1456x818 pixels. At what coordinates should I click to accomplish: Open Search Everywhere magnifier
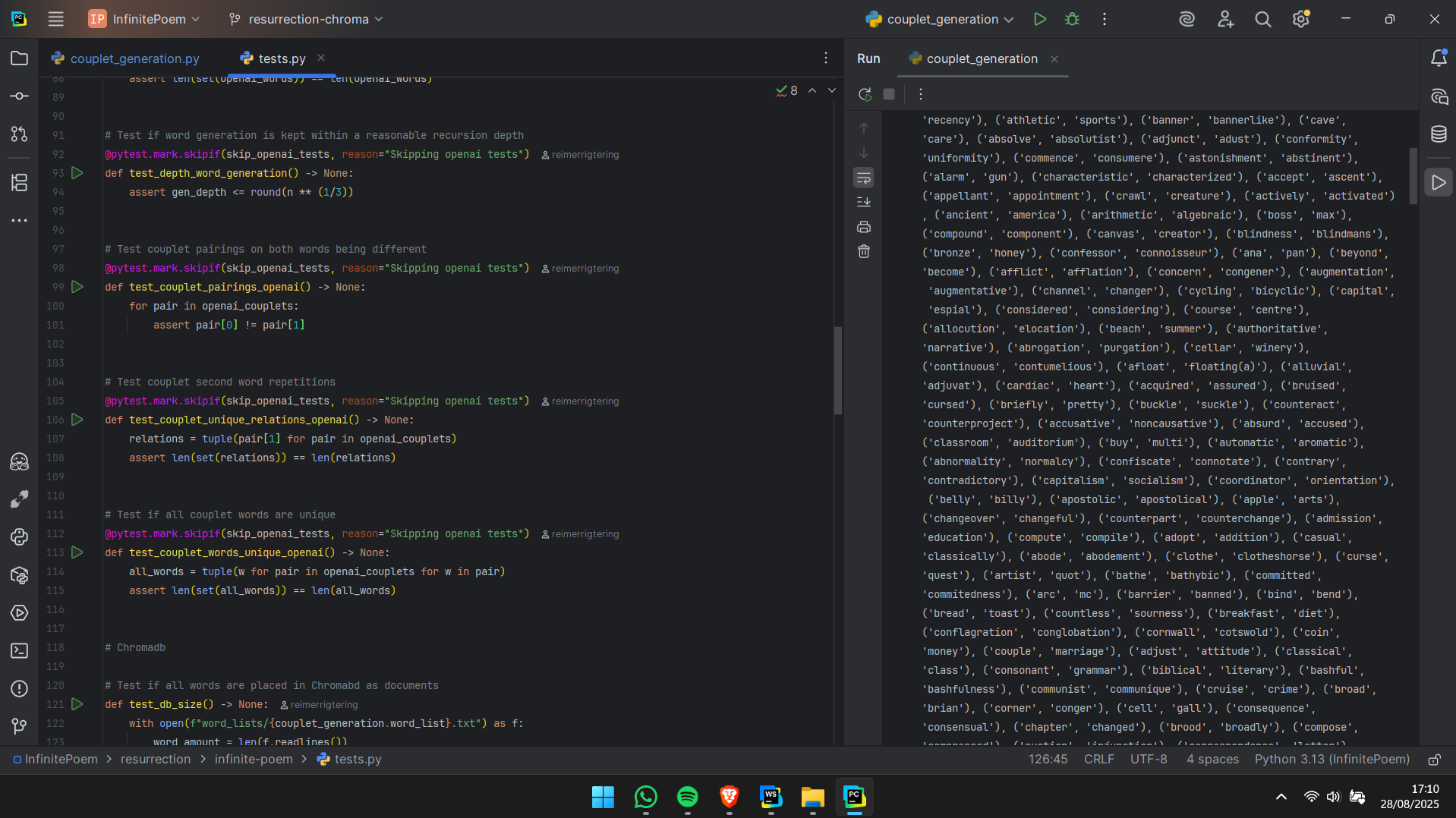tap(1263, 19)
